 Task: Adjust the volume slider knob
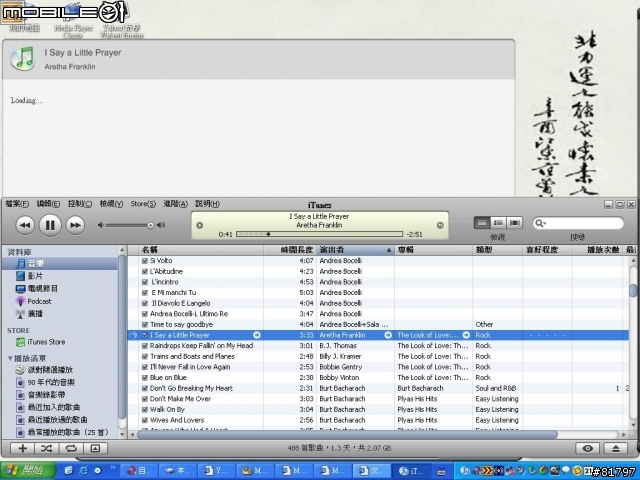pos(151,225)
